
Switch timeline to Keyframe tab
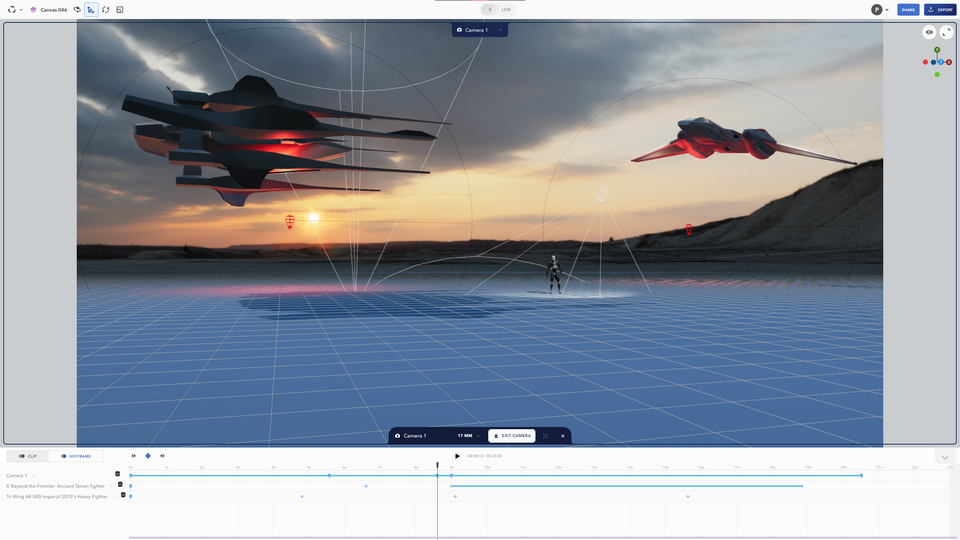[x=76, y=456]
